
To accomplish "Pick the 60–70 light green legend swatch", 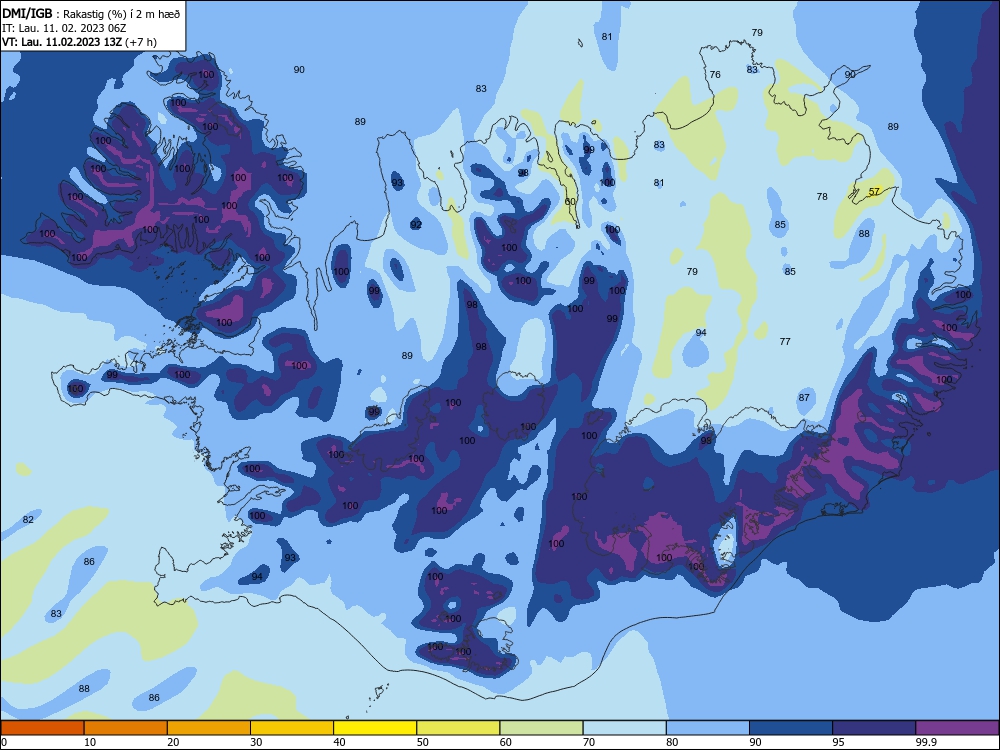I will point(541,728).
